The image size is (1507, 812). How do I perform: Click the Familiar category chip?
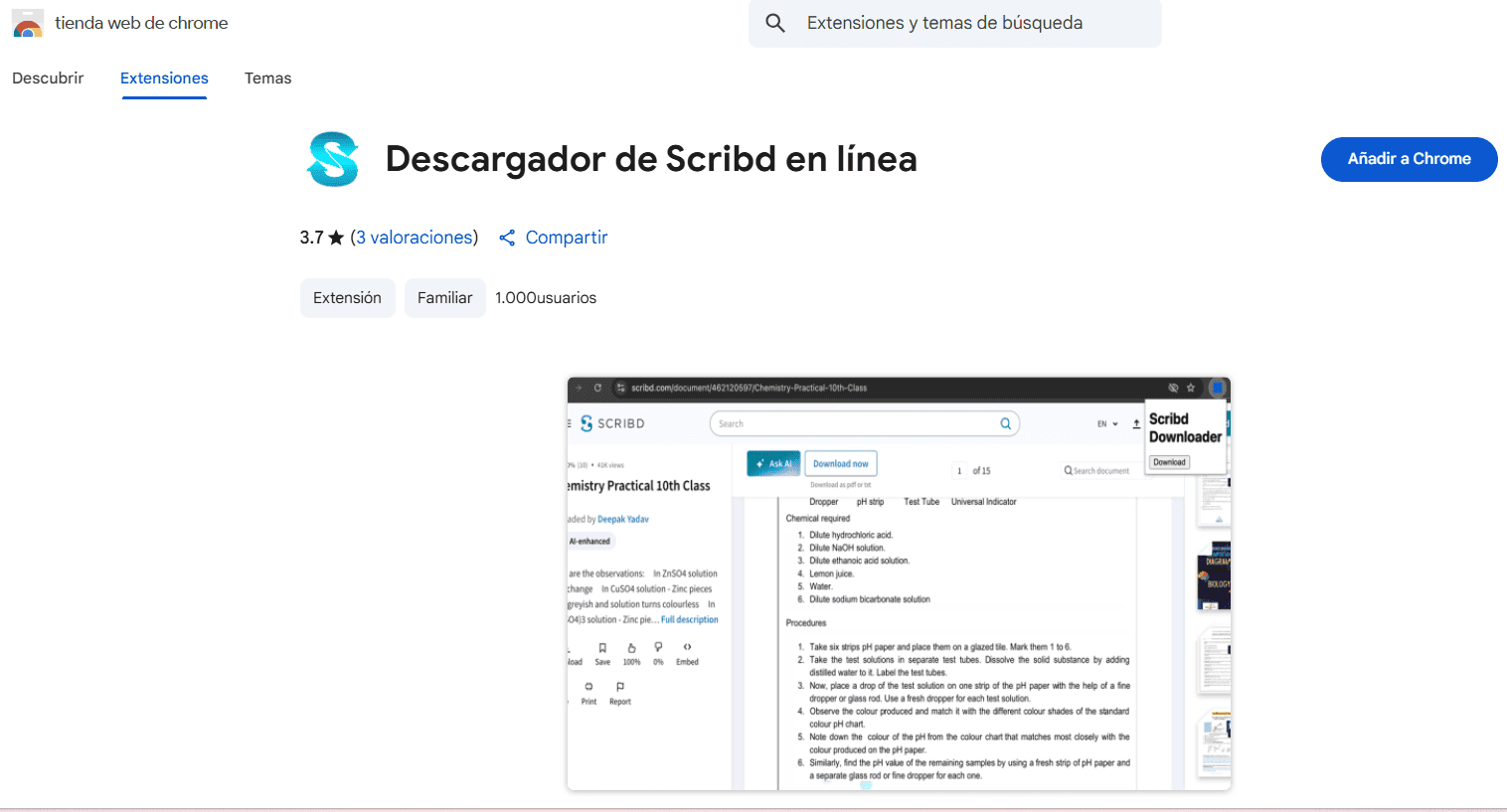[x=444, y=298]
